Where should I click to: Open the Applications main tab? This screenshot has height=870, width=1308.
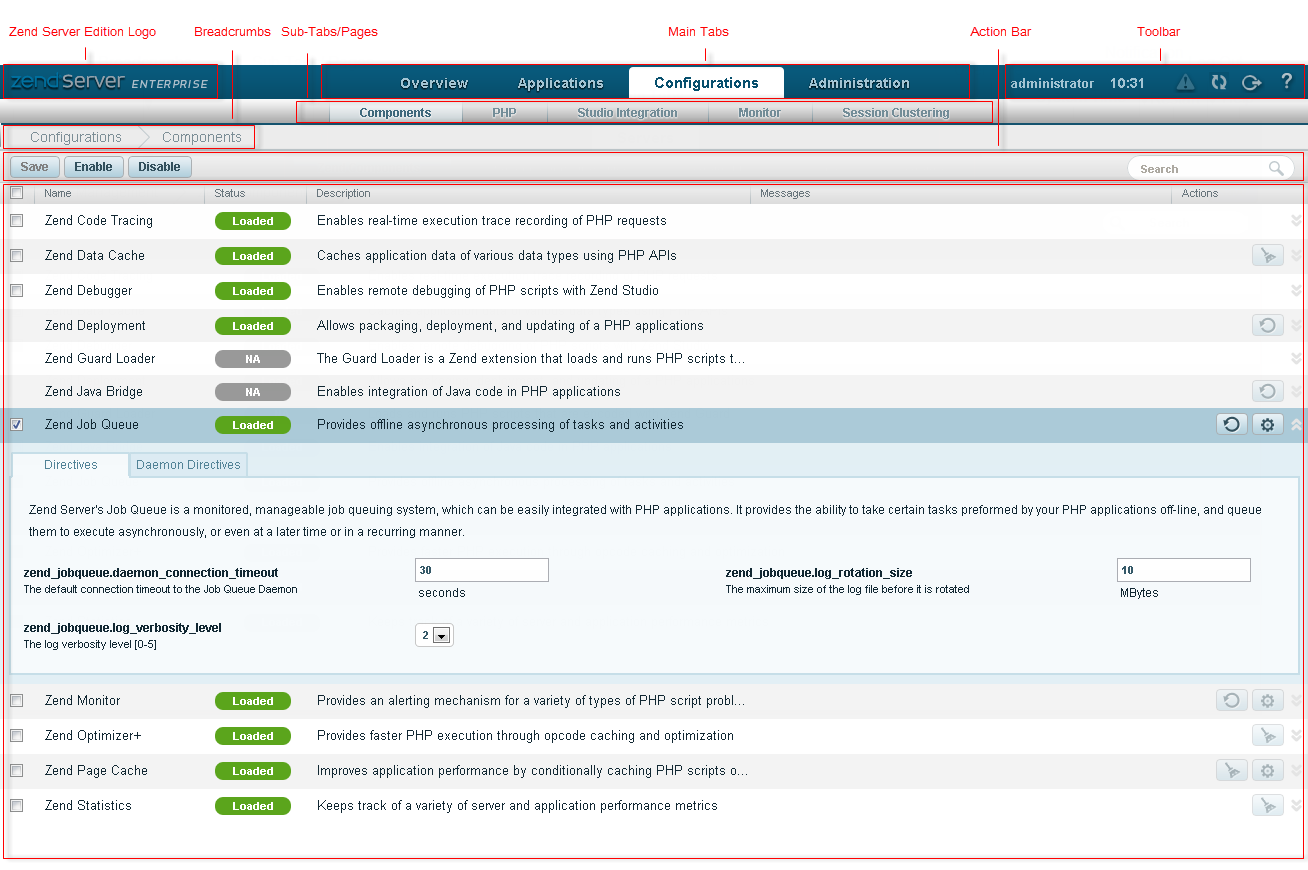pos(560,83)
